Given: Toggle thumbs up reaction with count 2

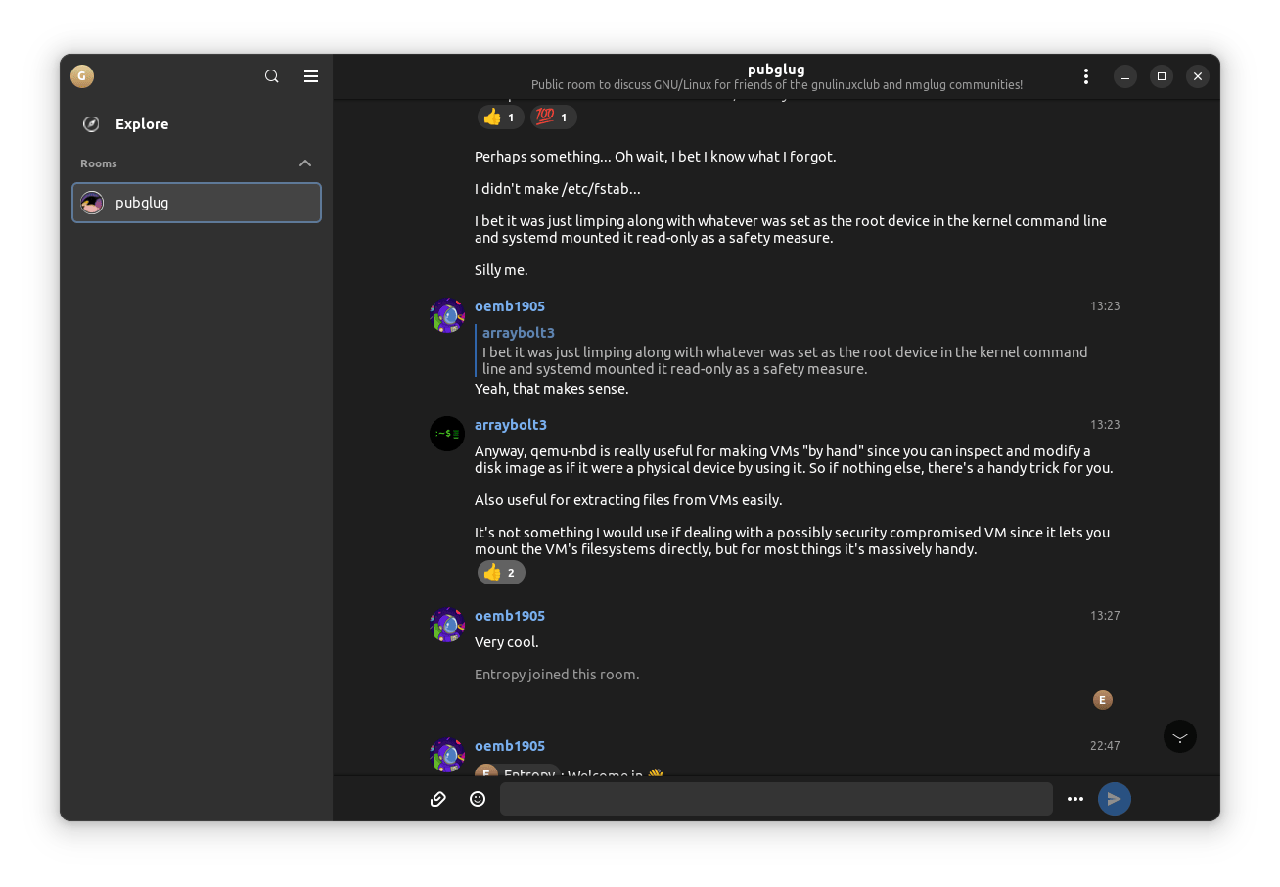Looking at the screenshot, I should pos(501,572).
